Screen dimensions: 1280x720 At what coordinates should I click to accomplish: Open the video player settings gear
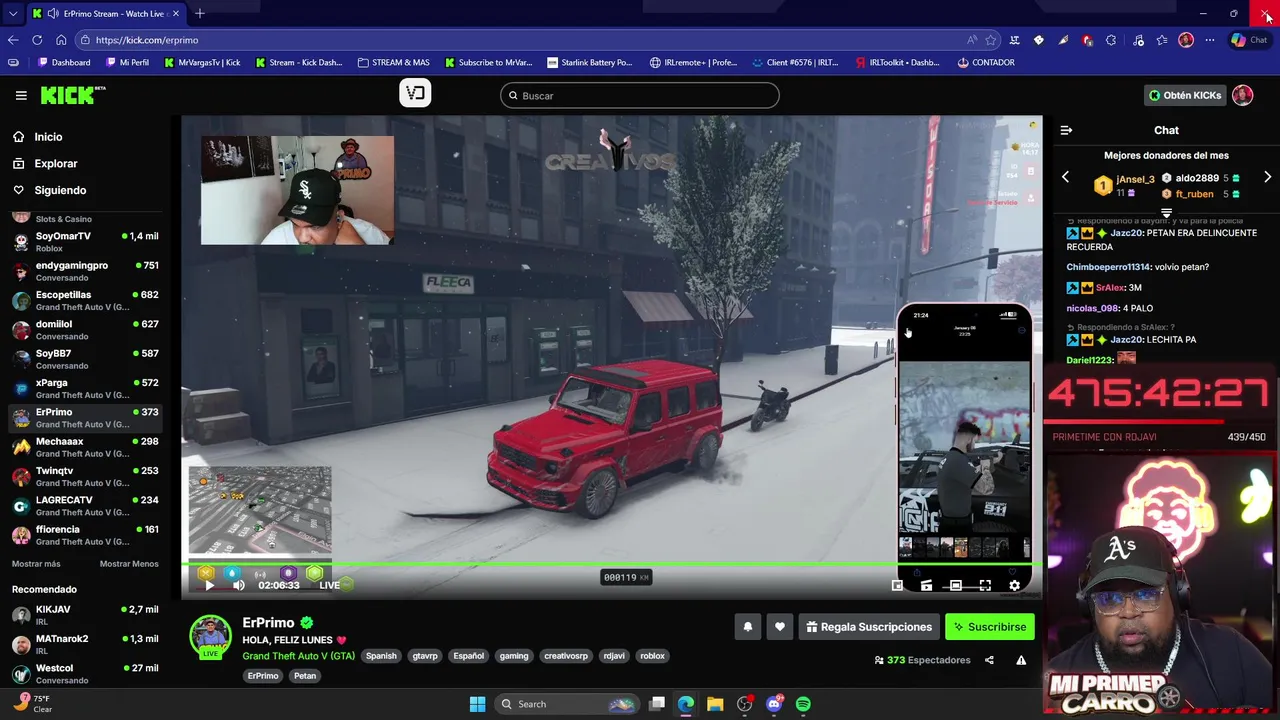pyautogui.click(x=1014, y=585)
